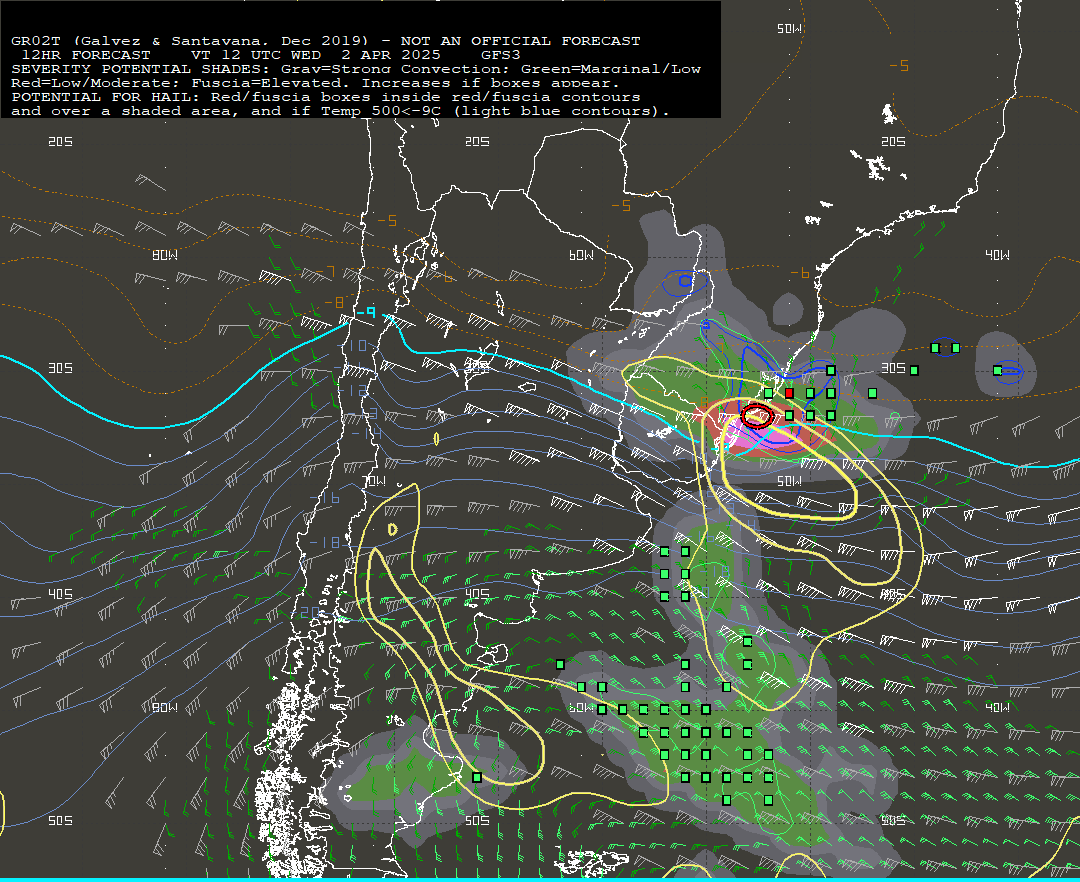Image resolution: width=1080 pixels, height=882 pixels.
Task: Click the leftmost 20S latitude label
Action: (61, 141)
